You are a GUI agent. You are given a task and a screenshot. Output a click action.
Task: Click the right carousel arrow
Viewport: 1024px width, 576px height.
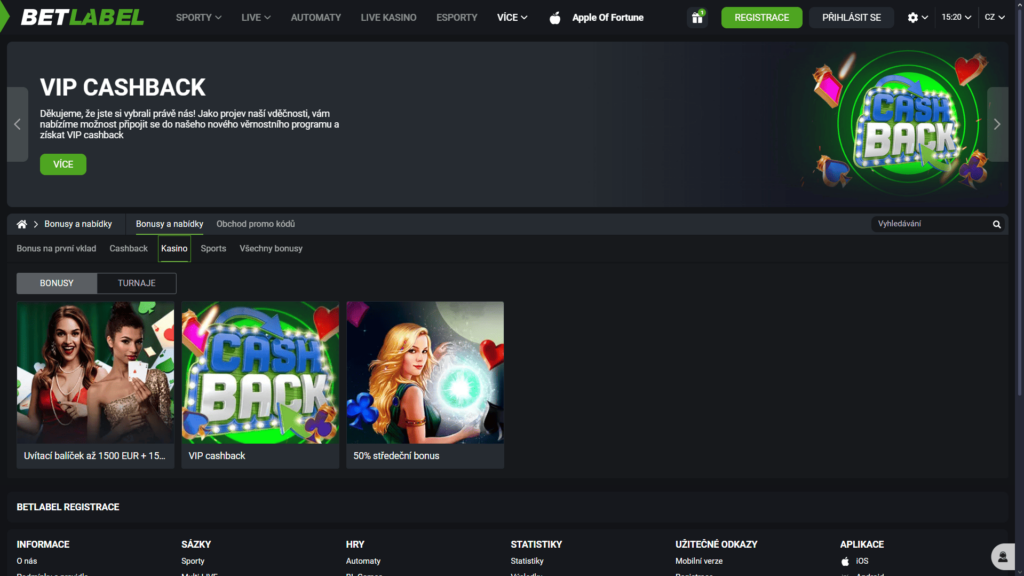coord(997,123)
